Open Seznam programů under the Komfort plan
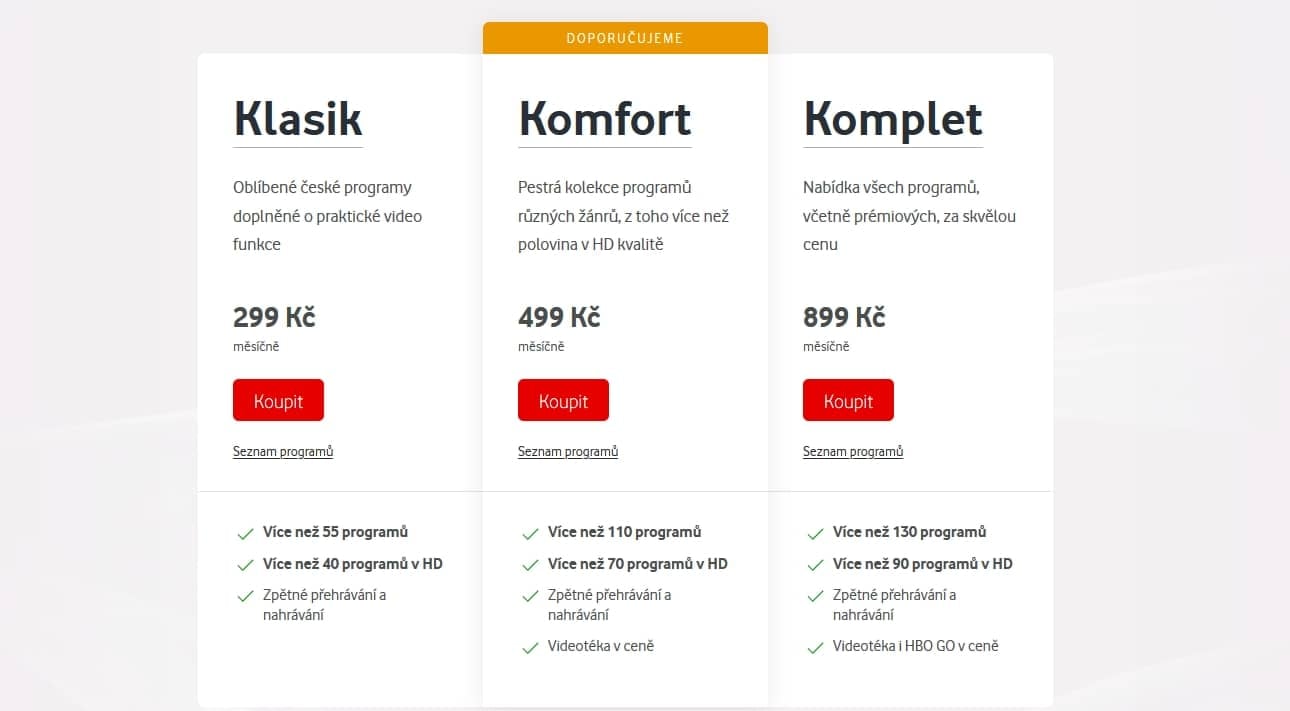The width and height of the screenshot is (1290, 711). coord(568,451)
